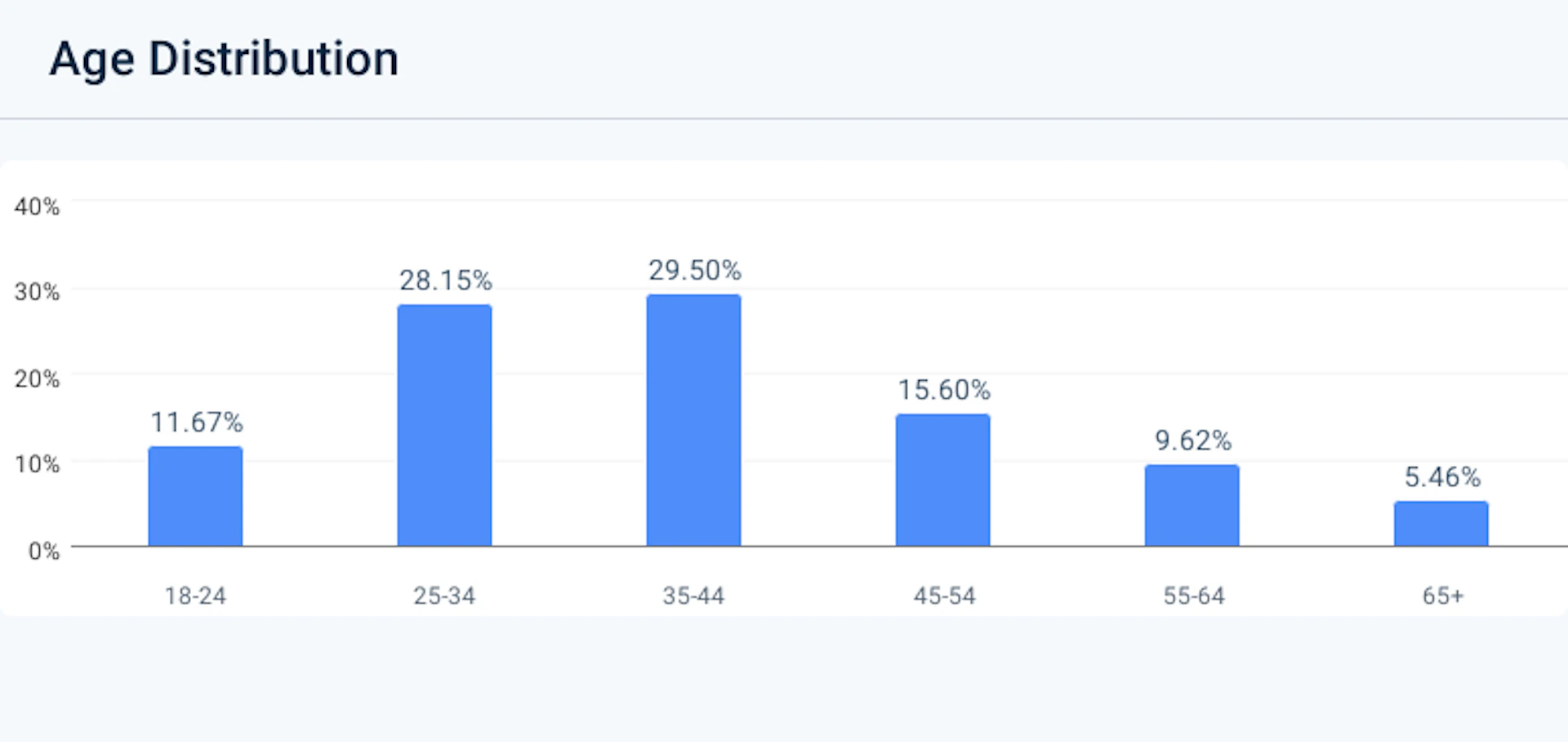
Task: Click the 45-54 age group bar
Action: [942, 480]
